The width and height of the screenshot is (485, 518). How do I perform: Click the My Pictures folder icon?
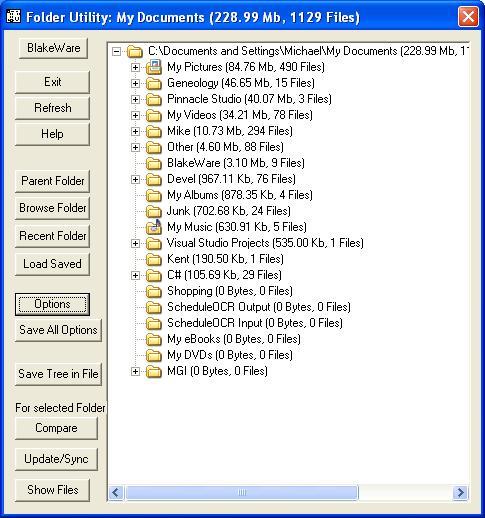(x=154, y=67)
